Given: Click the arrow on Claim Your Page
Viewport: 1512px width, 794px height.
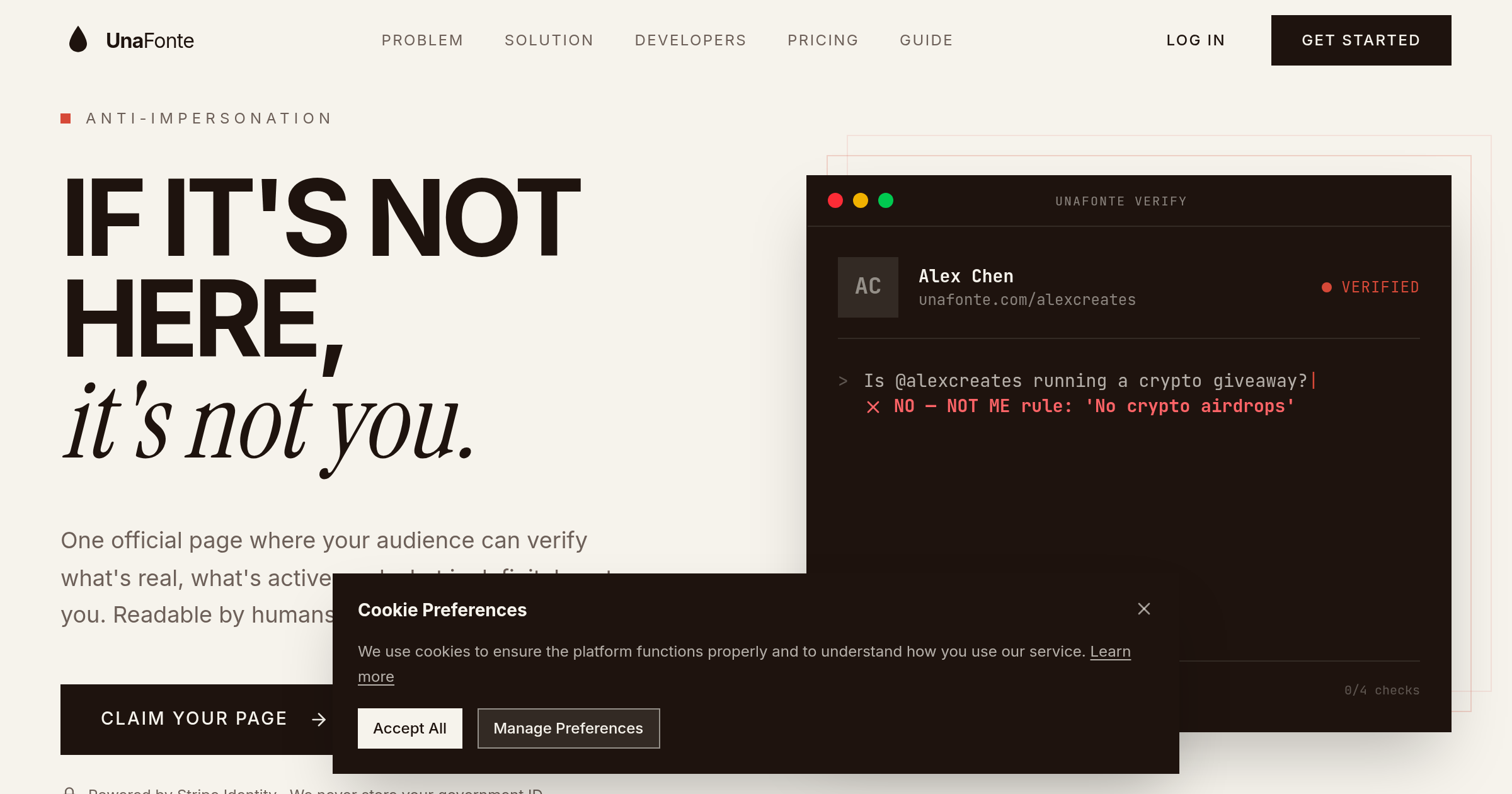Looking at the screenshot, I should click(x=319, y=719).
